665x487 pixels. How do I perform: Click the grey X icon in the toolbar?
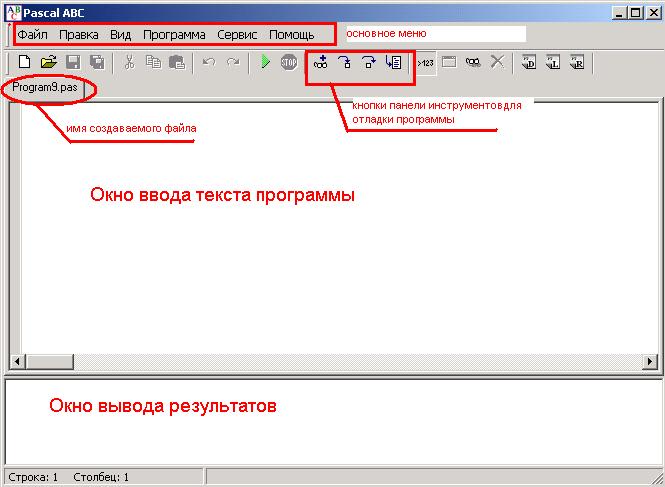pos(497,62)
